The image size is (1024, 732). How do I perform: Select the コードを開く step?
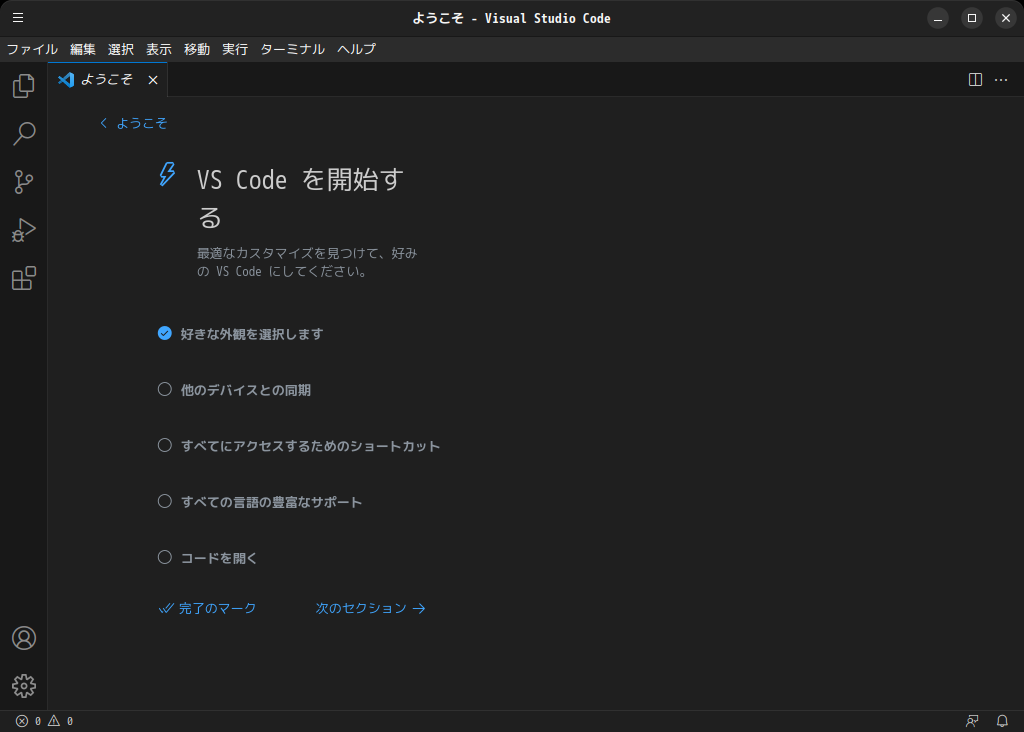(x=207, y=558)
